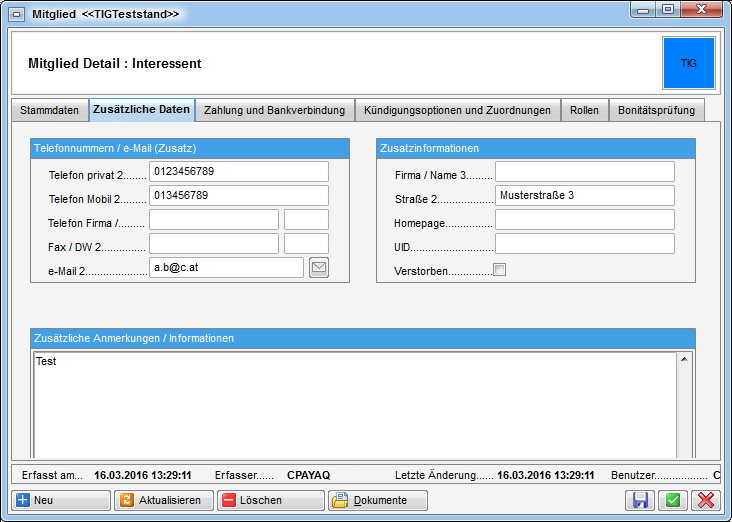The image size is (732, 522).
Task: Click the Telefon Mobil 2 field
Action: click(x=239, y=196)
